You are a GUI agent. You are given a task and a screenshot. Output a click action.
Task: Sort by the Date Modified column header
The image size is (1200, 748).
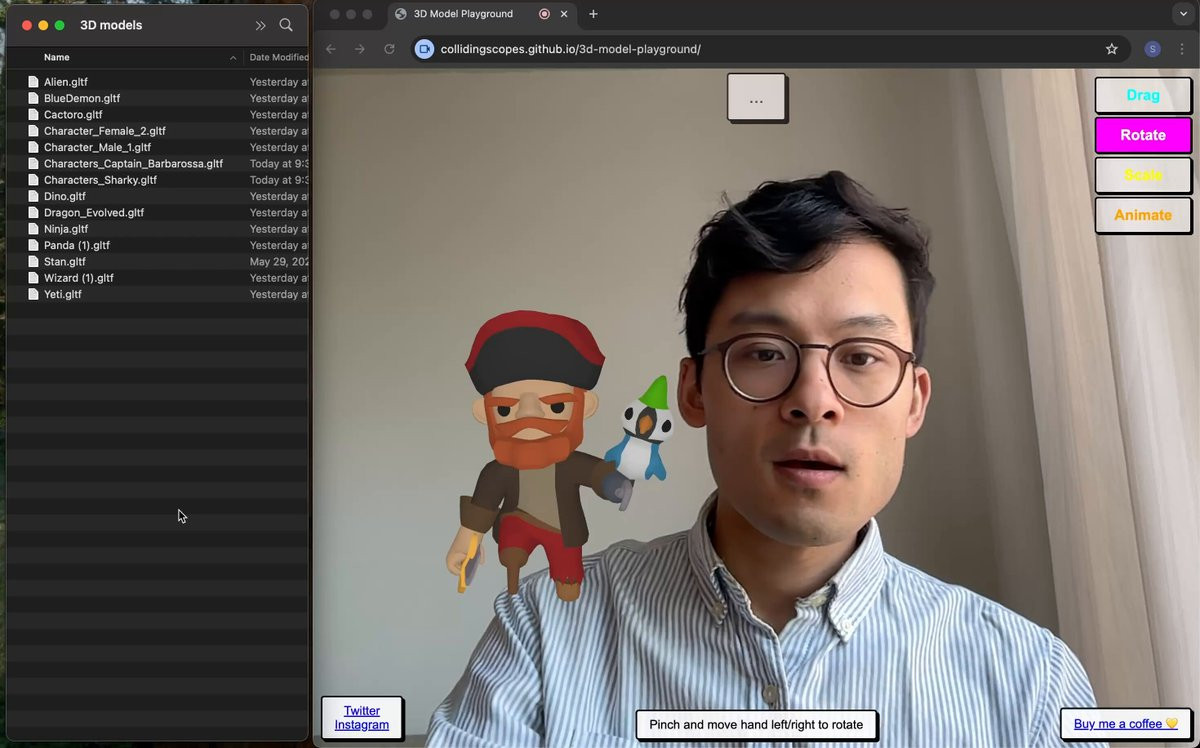278,58
